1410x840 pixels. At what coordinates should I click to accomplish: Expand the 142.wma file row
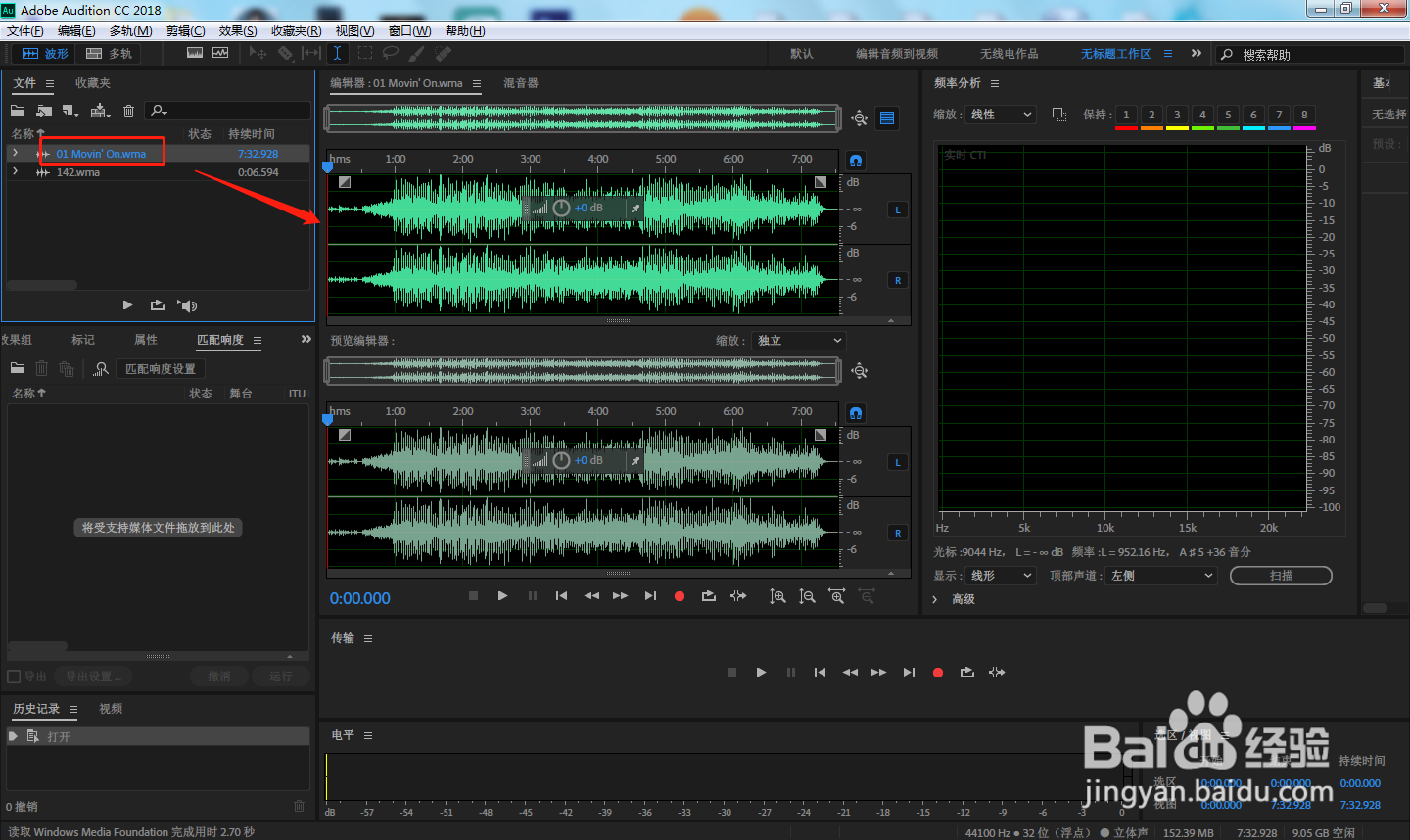click(x=15, y=171)
